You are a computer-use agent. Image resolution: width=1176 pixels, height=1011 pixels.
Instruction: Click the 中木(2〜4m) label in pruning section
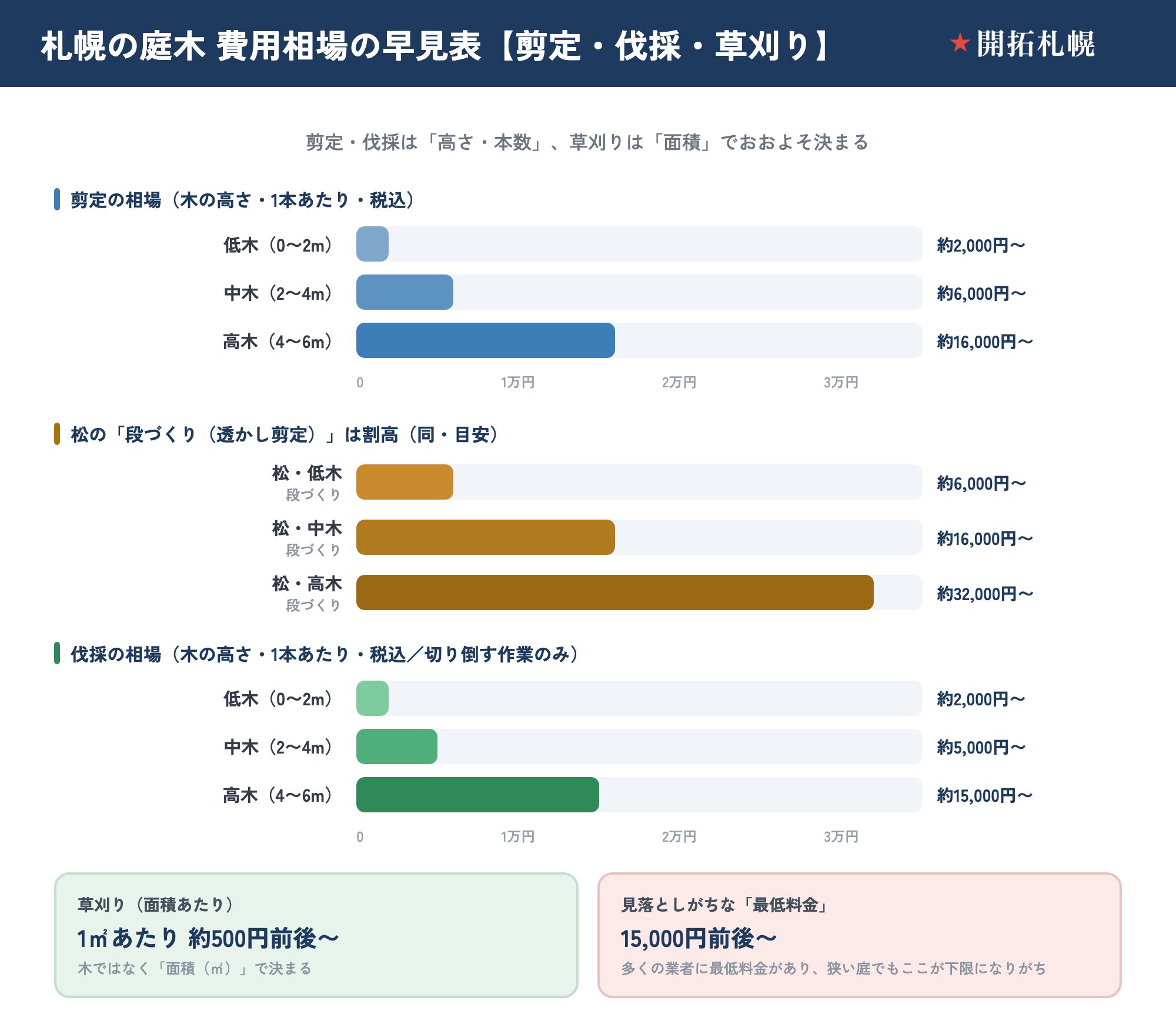click(278, 293)
